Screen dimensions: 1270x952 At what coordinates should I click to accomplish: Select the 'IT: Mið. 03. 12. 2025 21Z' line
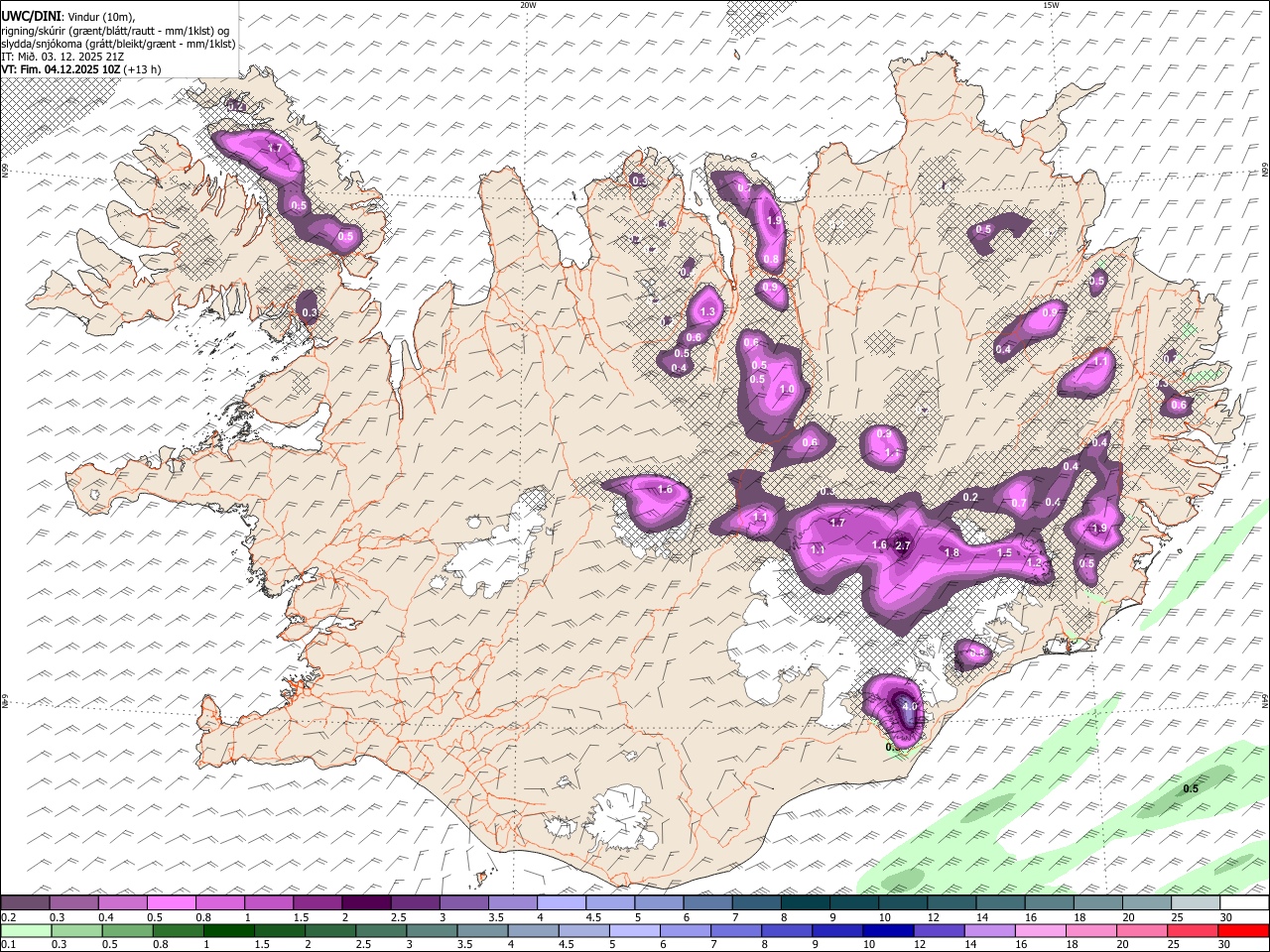click(x=63, y=57)
